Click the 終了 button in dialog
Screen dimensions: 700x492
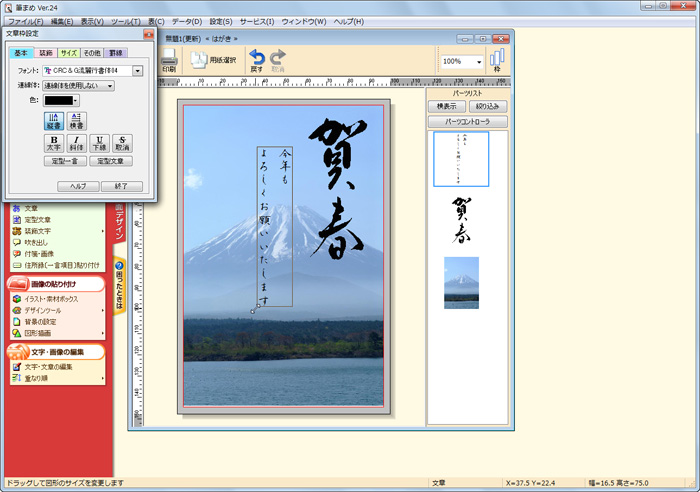click(x=121, y=186)
